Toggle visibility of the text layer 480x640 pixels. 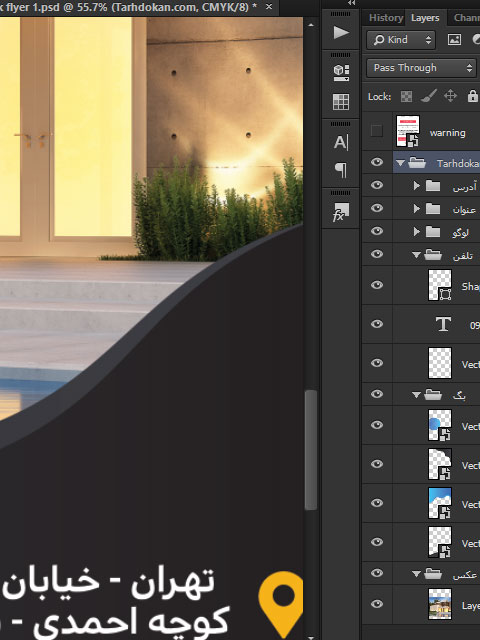(377, 324)
